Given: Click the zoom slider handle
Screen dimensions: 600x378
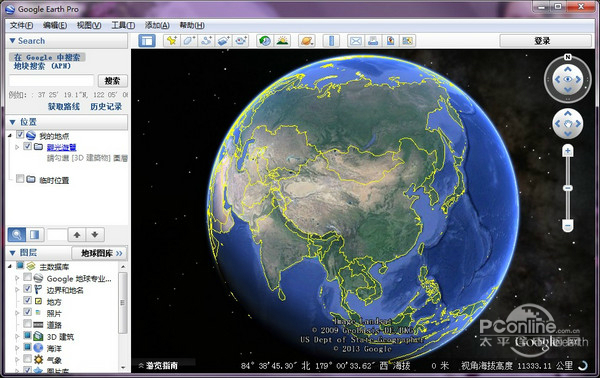Looking at the screenshot, I should [567, 188].
